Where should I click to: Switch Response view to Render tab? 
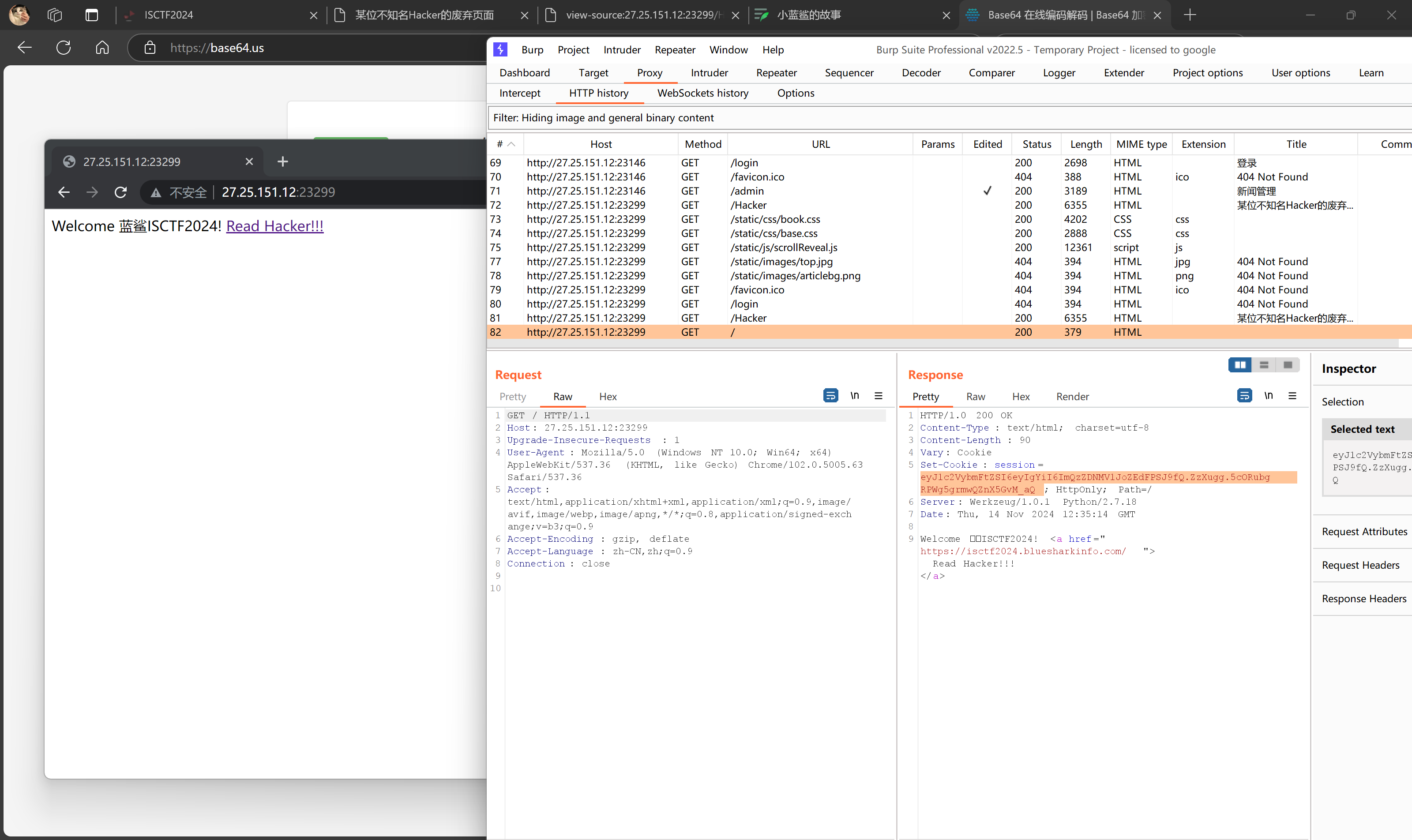coord(1072,397)
